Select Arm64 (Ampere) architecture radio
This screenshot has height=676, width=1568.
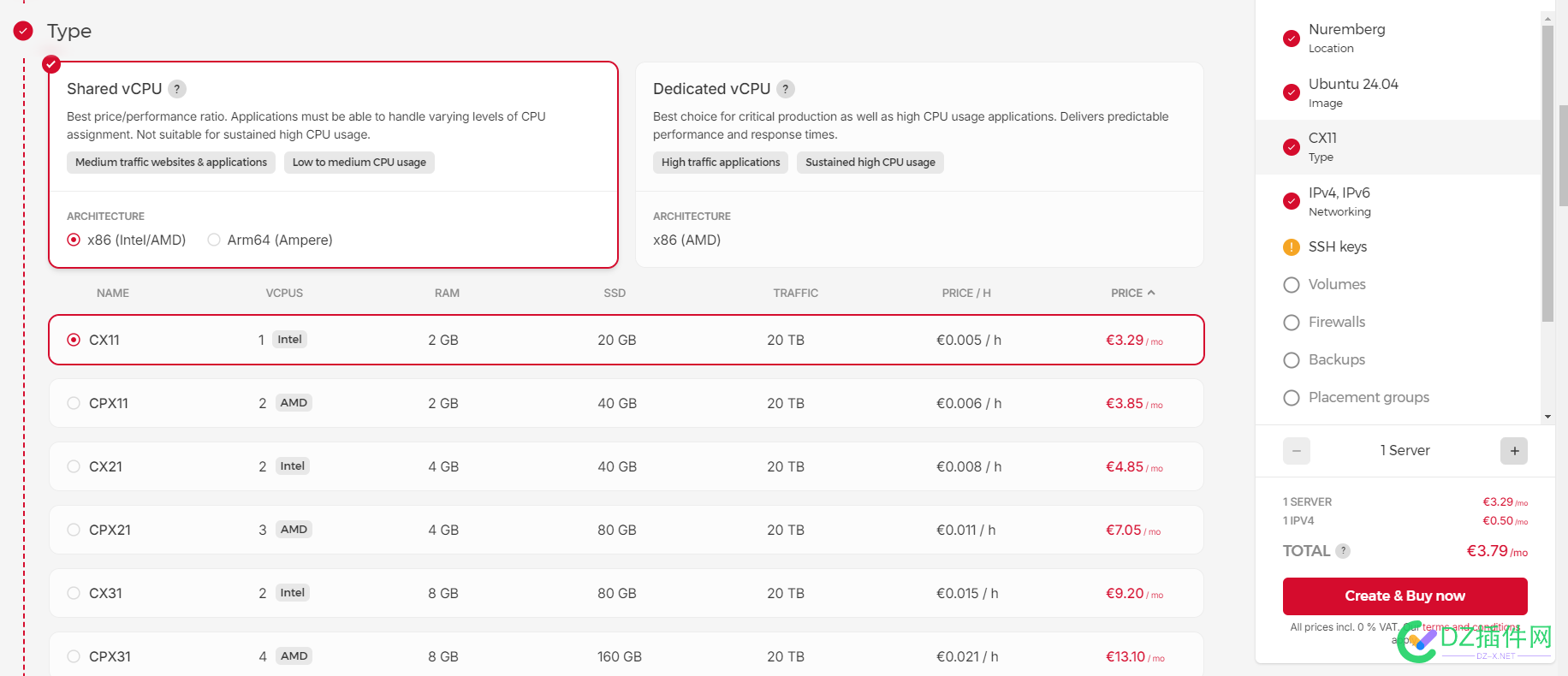[214, 240]
